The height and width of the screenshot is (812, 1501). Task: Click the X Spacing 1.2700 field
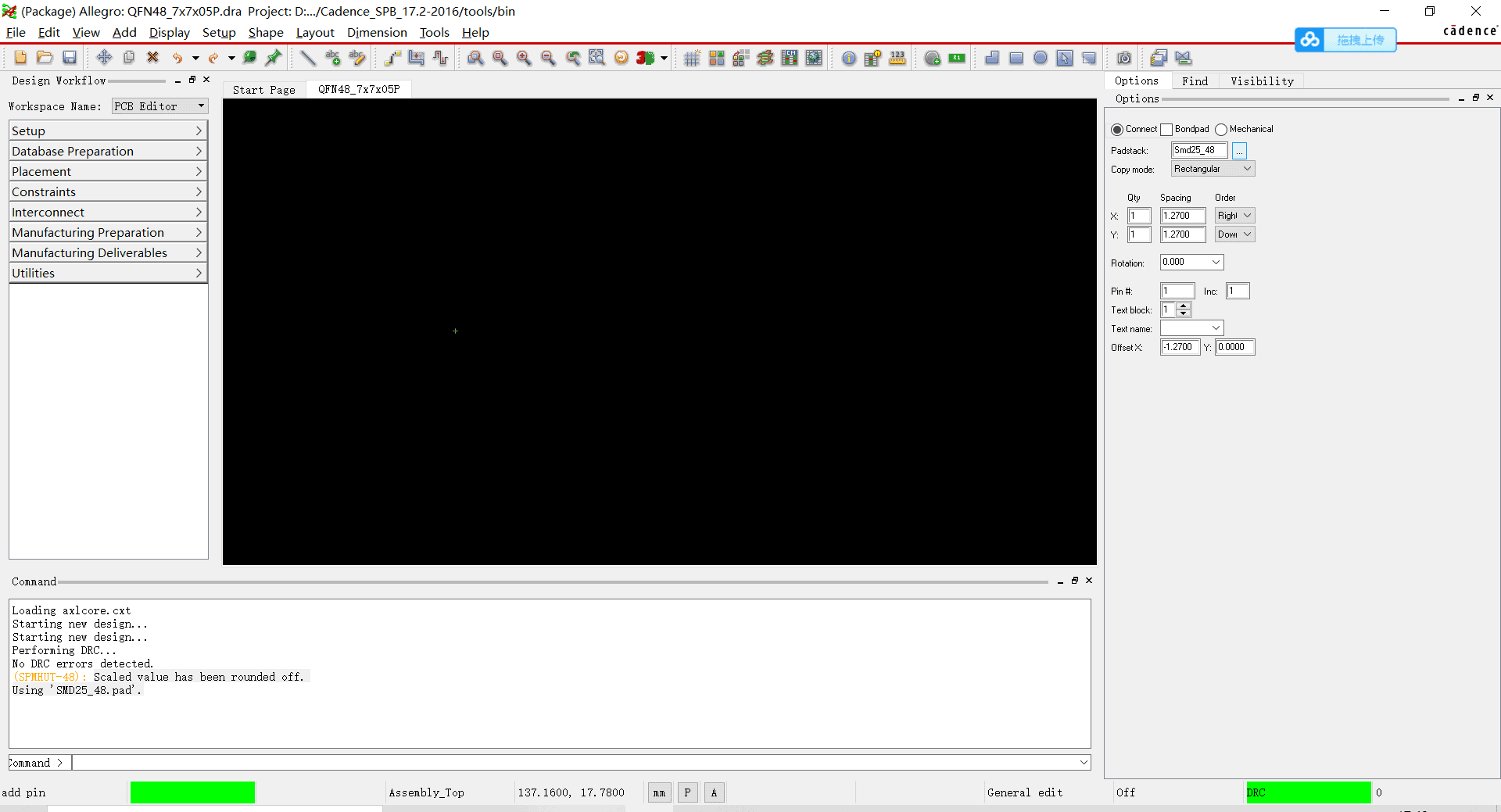click(1183, 216)
